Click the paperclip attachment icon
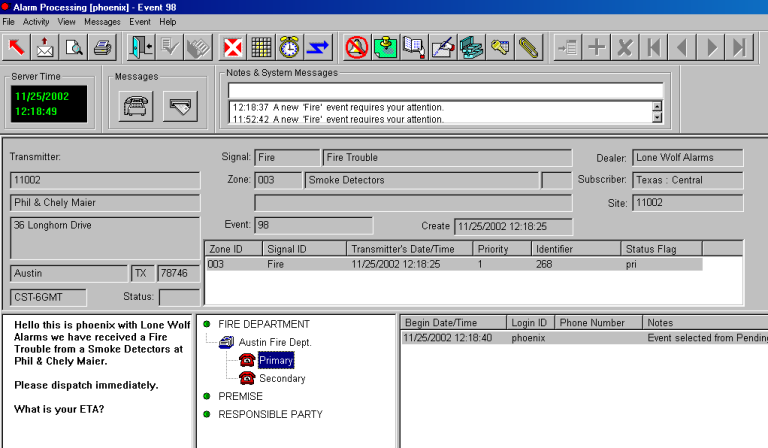 point(528,46)
